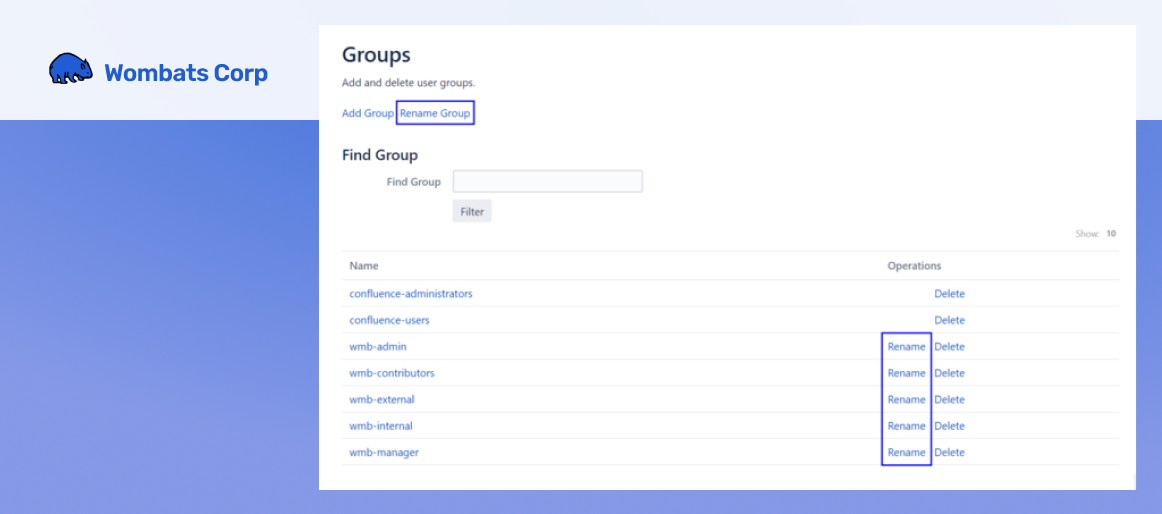This screenshot has width=1162, height=514.
Task: Delete the wmb-contributors group
Action: click(x=949, y=373)
